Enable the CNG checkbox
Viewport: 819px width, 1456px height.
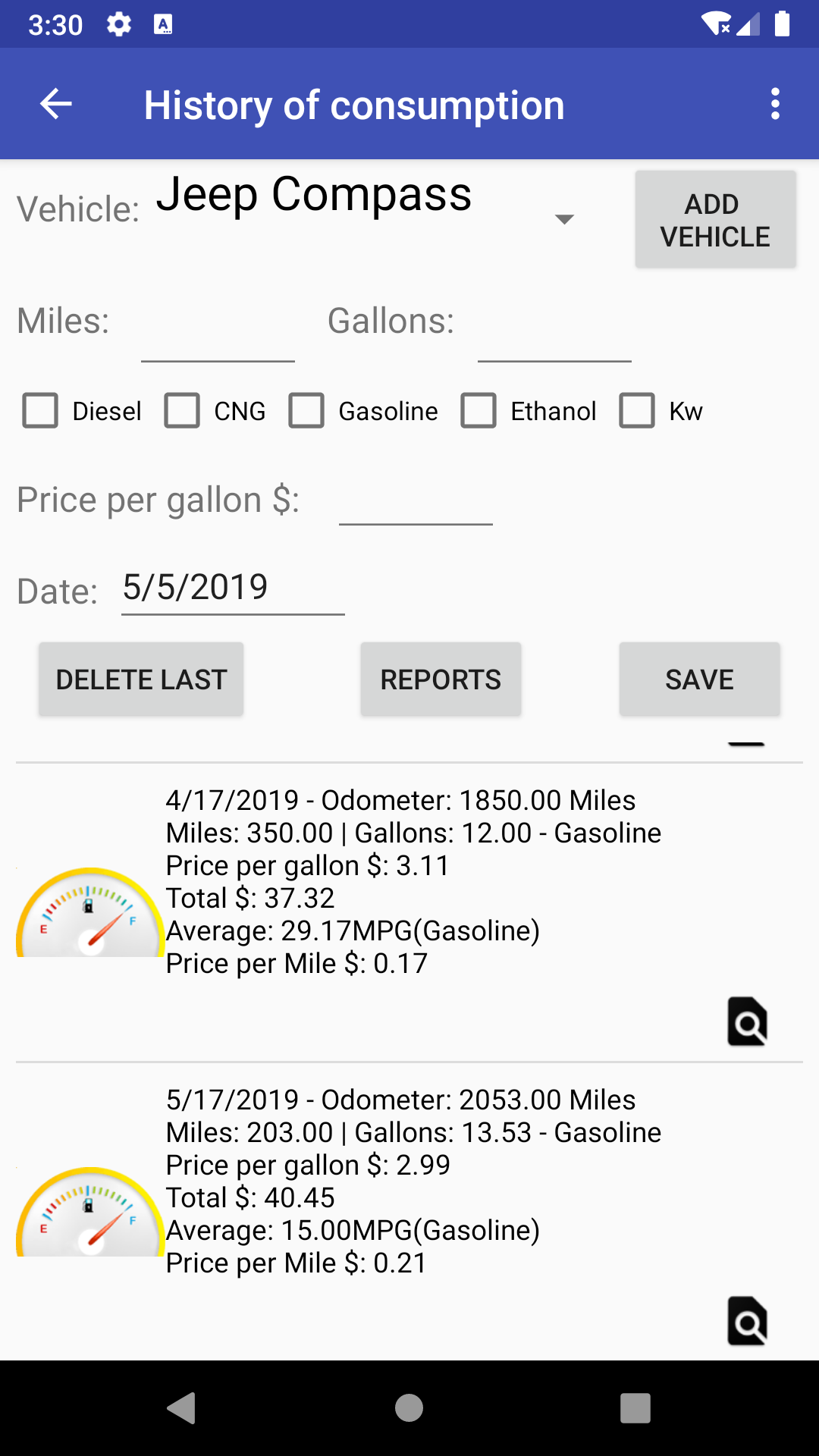(182, 411)
